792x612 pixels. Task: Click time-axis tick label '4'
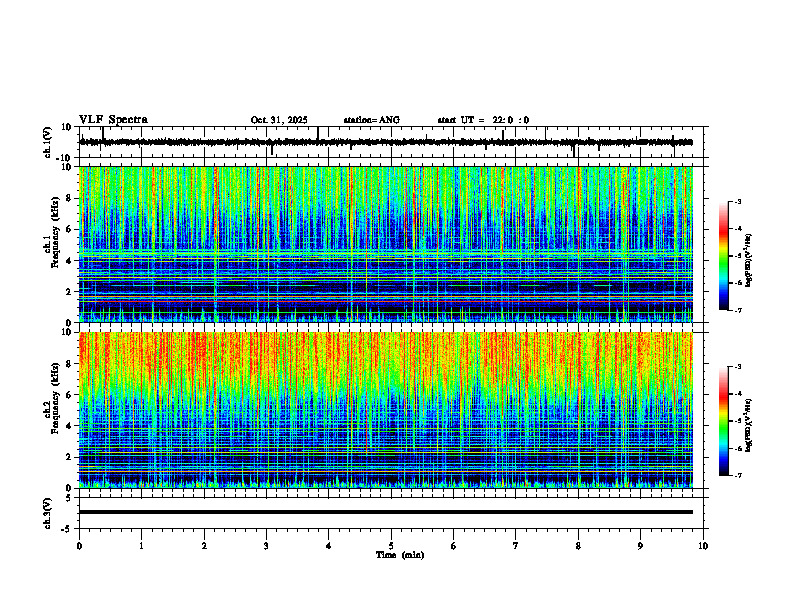(329, 546)
